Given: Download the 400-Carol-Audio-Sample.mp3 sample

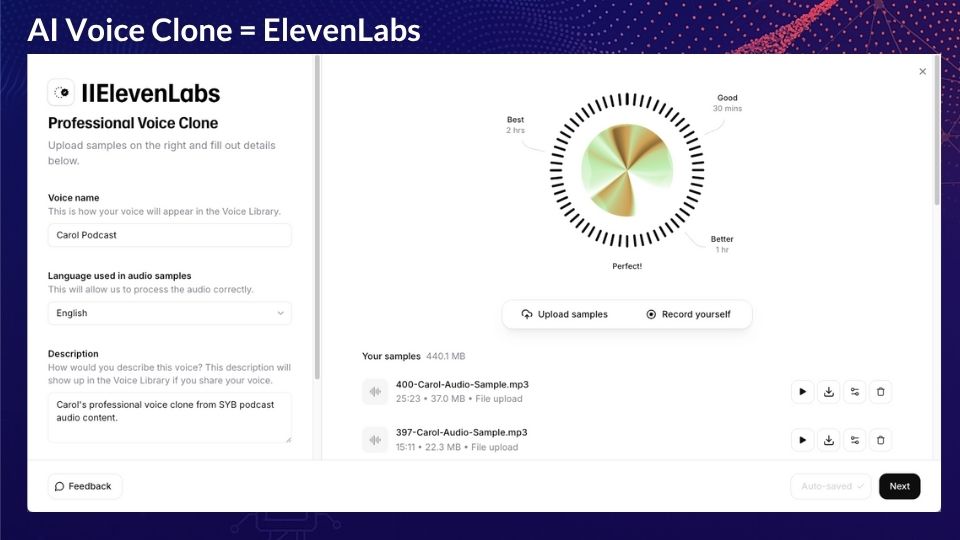Looking at the screenshot, I should point(828,392).
